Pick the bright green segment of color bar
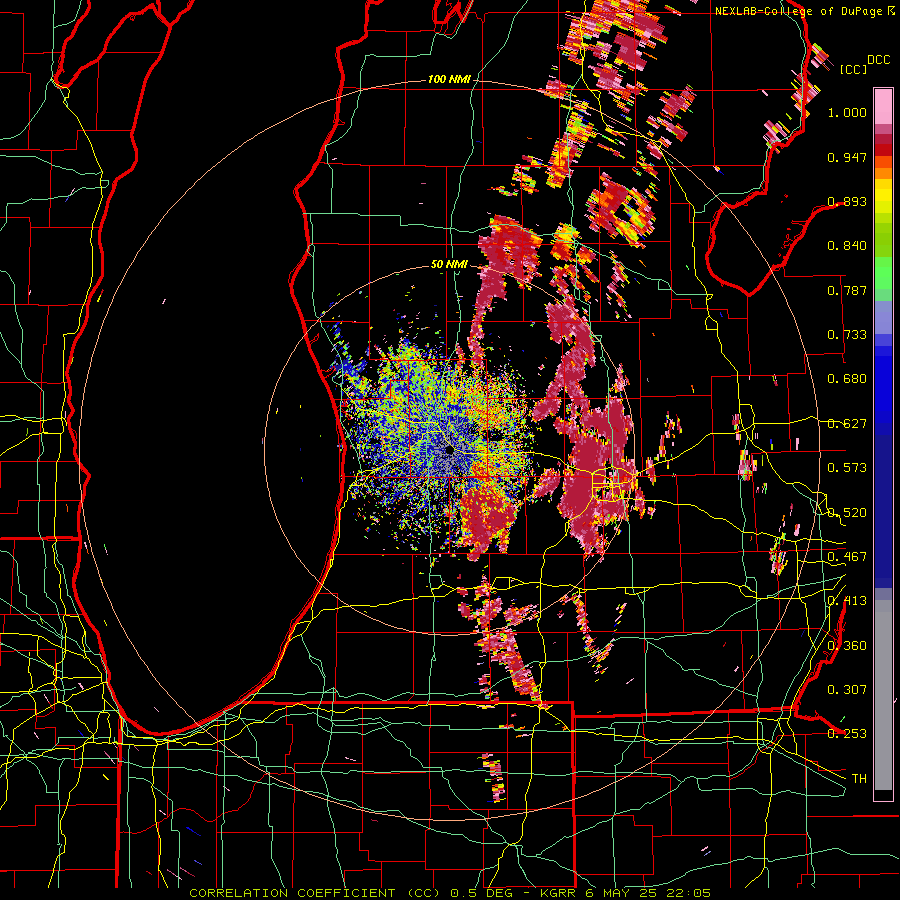Viewport: 900px width, 900px height. pyautogui.click(x=883, y=273)
